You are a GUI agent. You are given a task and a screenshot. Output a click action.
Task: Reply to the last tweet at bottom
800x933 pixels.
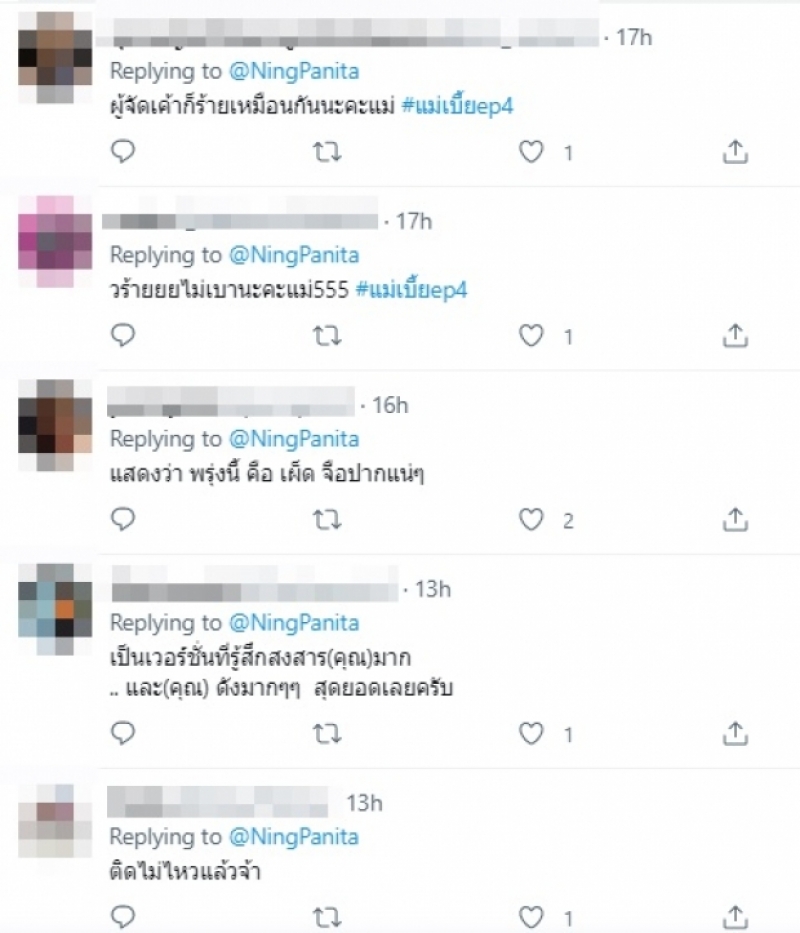coord(123,917)
